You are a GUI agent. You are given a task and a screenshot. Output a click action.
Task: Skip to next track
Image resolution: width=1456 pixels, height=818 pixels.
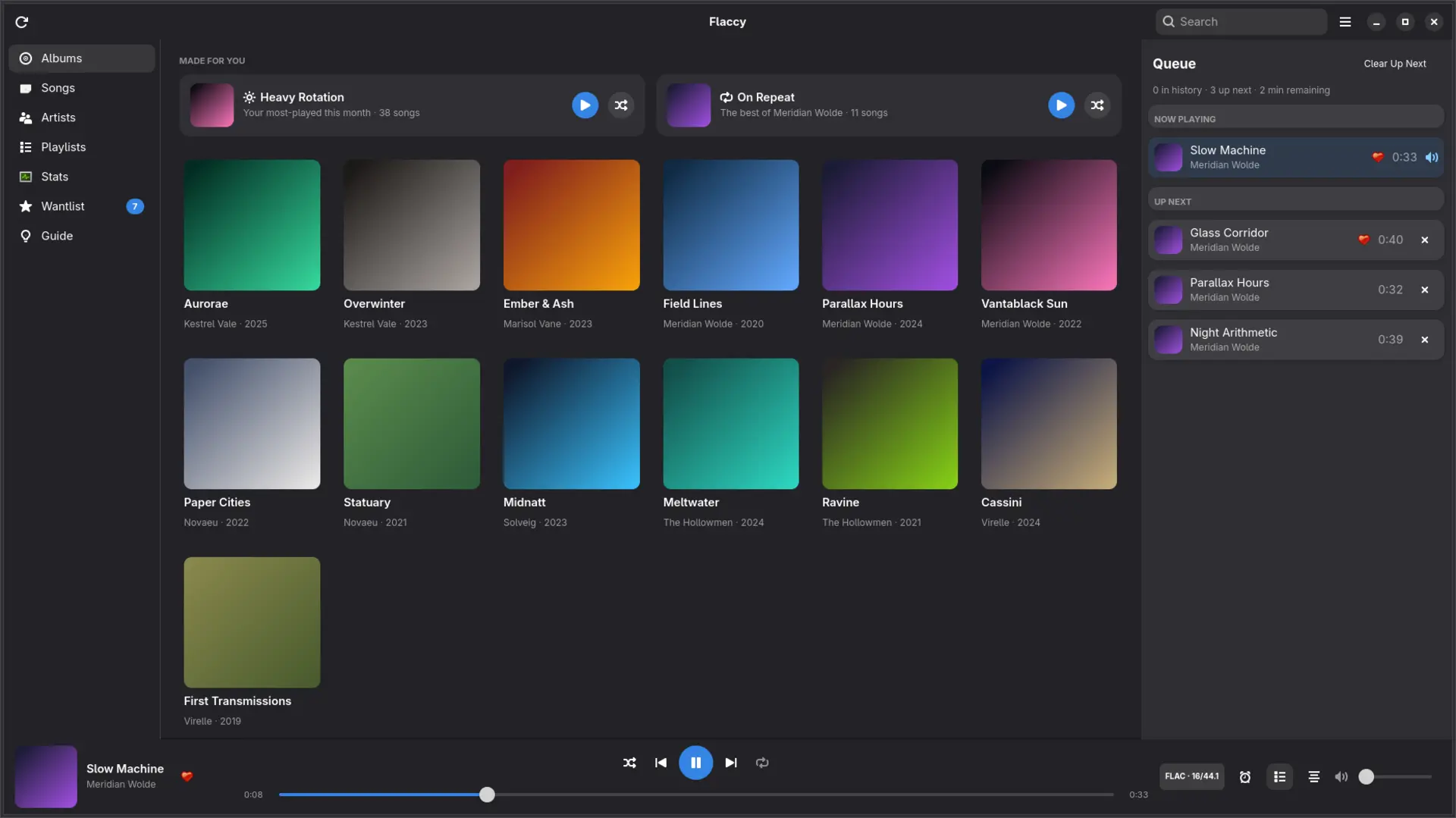point(730,763)
